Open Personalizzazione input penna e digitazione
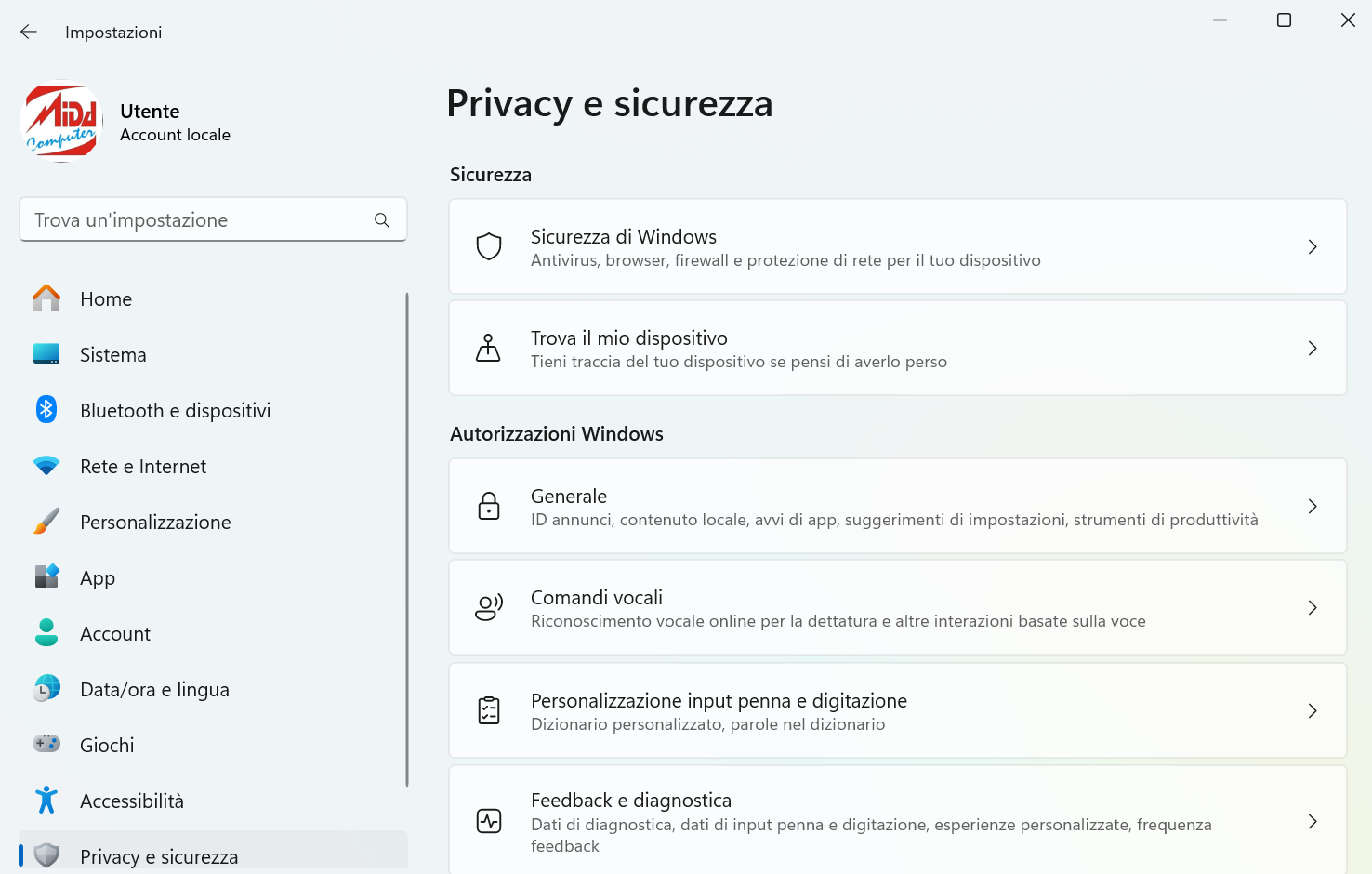The image size is (1372, 874). (x=898, y=710)
